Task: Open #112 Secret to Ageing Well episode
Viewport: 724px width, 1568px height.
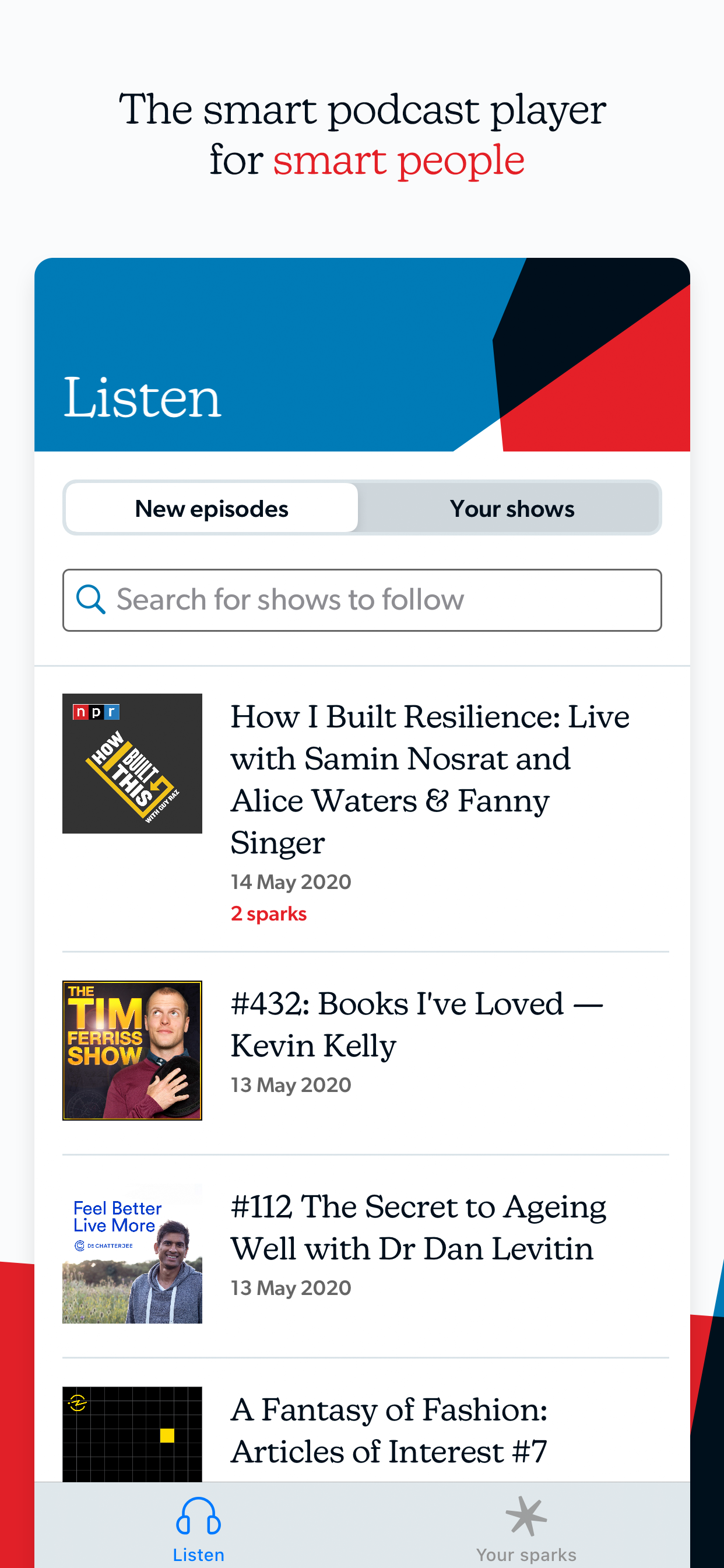Action: 419,1228
